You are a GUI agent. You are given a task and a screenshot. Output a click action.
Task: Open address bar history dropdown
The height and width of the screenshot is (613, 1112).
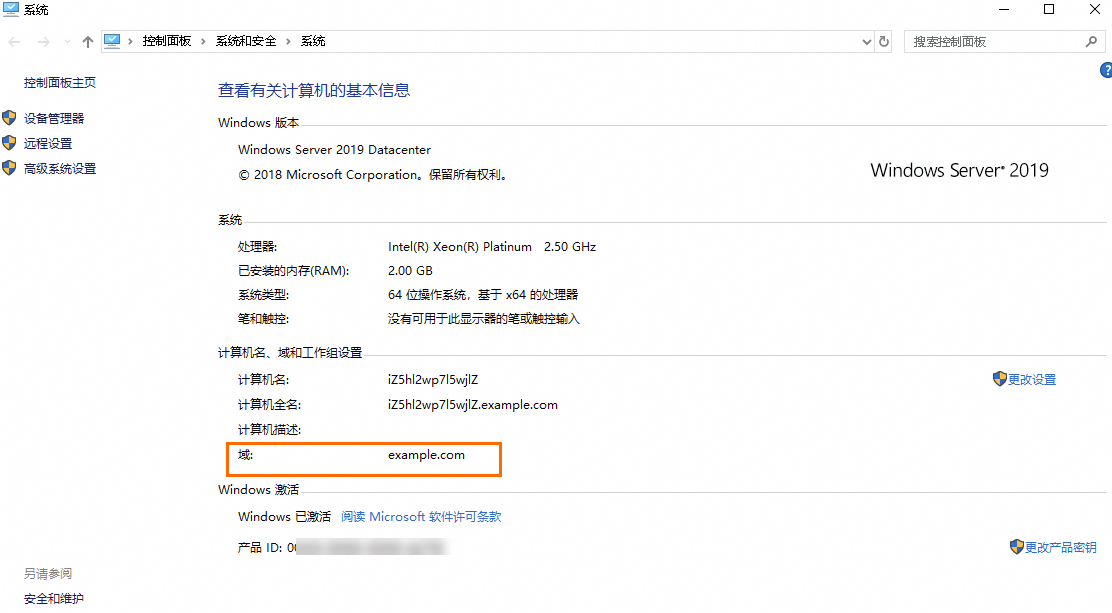pyautogui.click(x=867, y=42)
